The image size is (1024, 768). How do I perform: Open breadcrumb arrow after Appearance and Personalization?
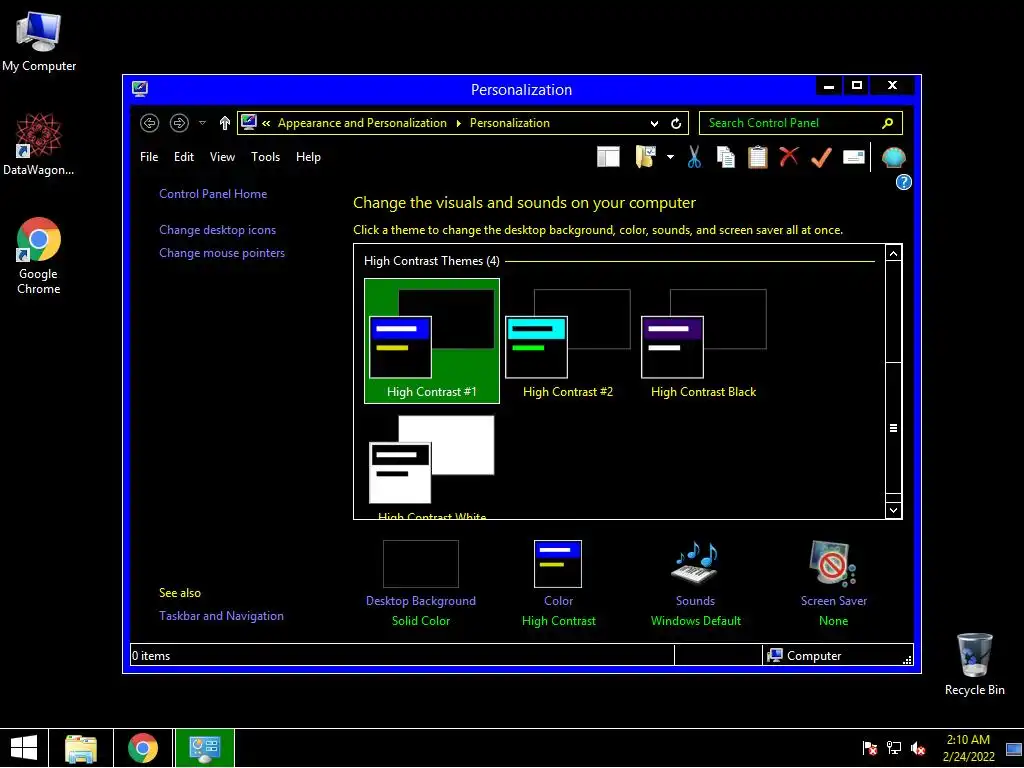point(458,123)
